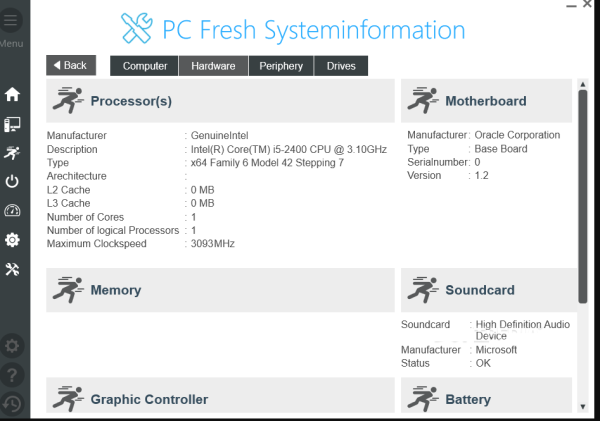
Task: Click the dimmed gear icon near sidebar bottom
Action: point(11,346)
